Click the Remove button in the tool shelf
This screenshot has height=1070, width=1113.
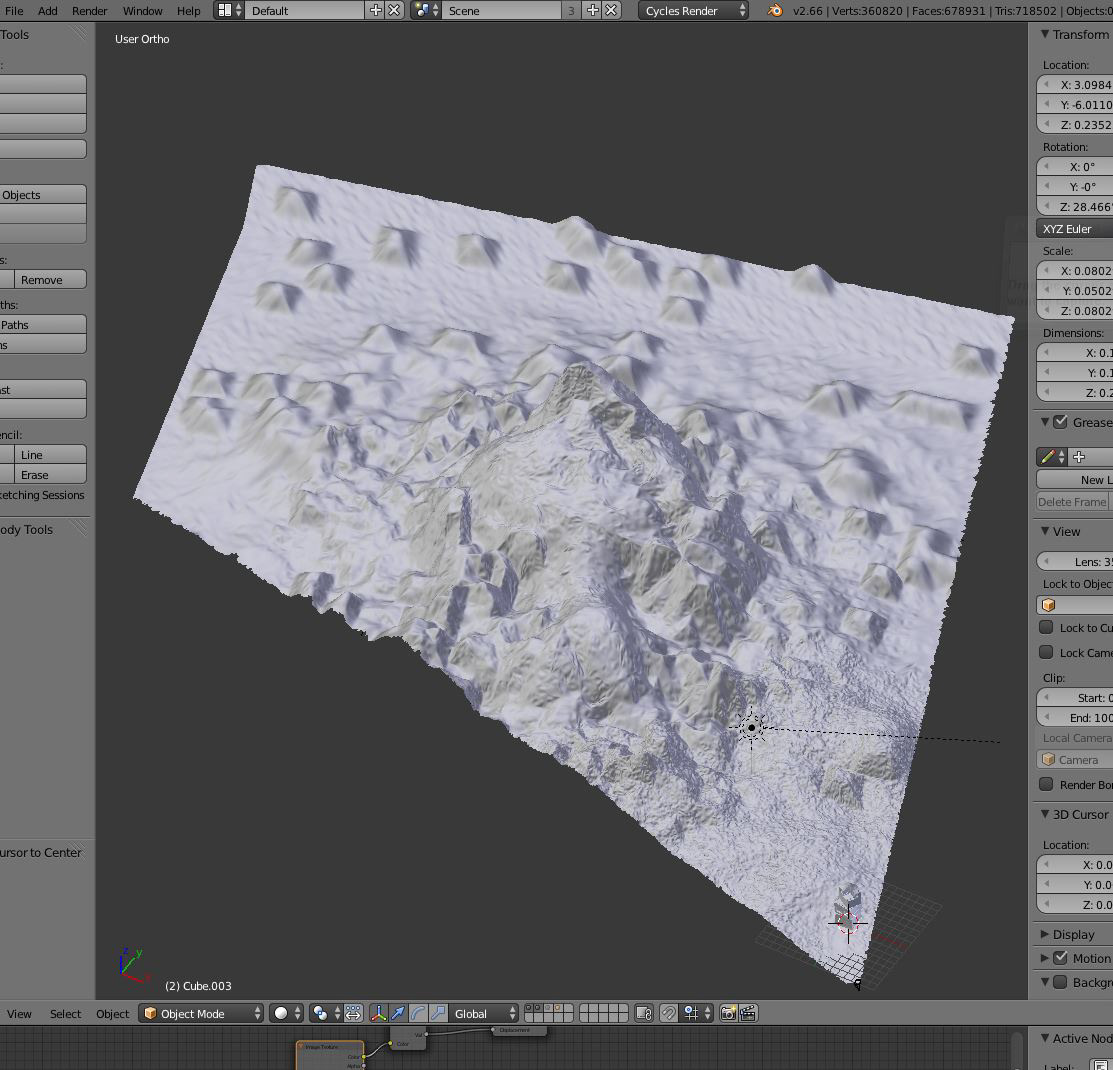pyautogui.click(x=50, y=280)
